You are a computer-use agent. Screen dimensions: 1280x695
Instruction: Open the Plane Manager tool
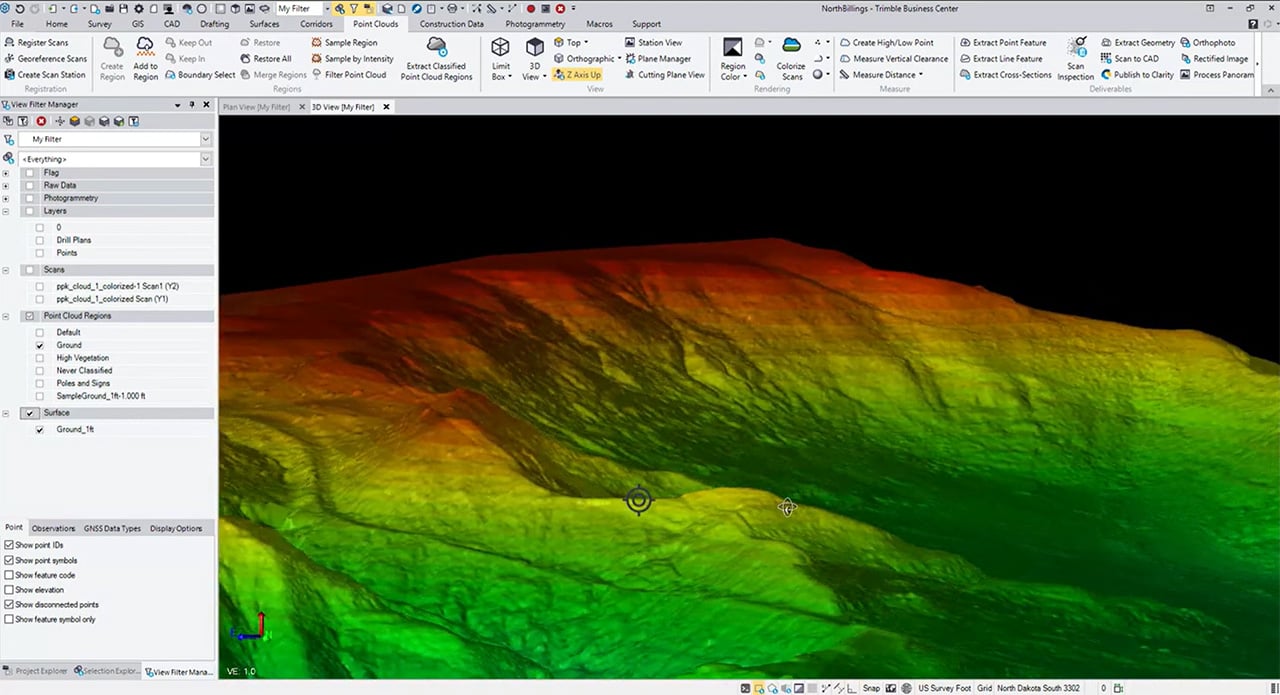click(x=657, y=59)
